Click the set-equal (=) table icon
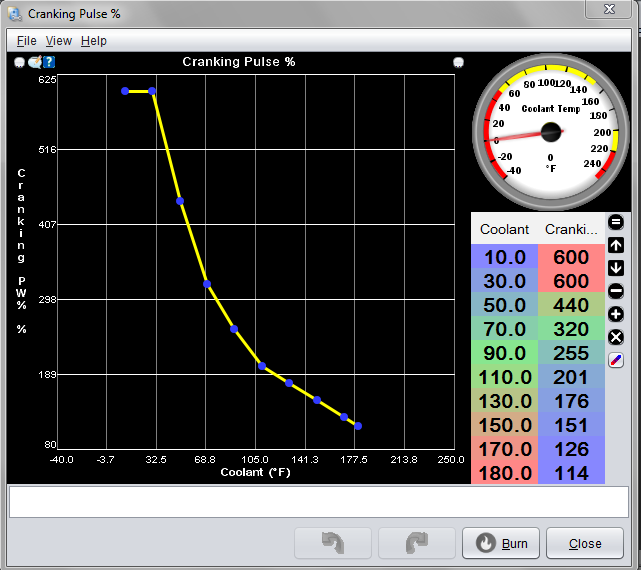641x570 pixels. (616, 222)
